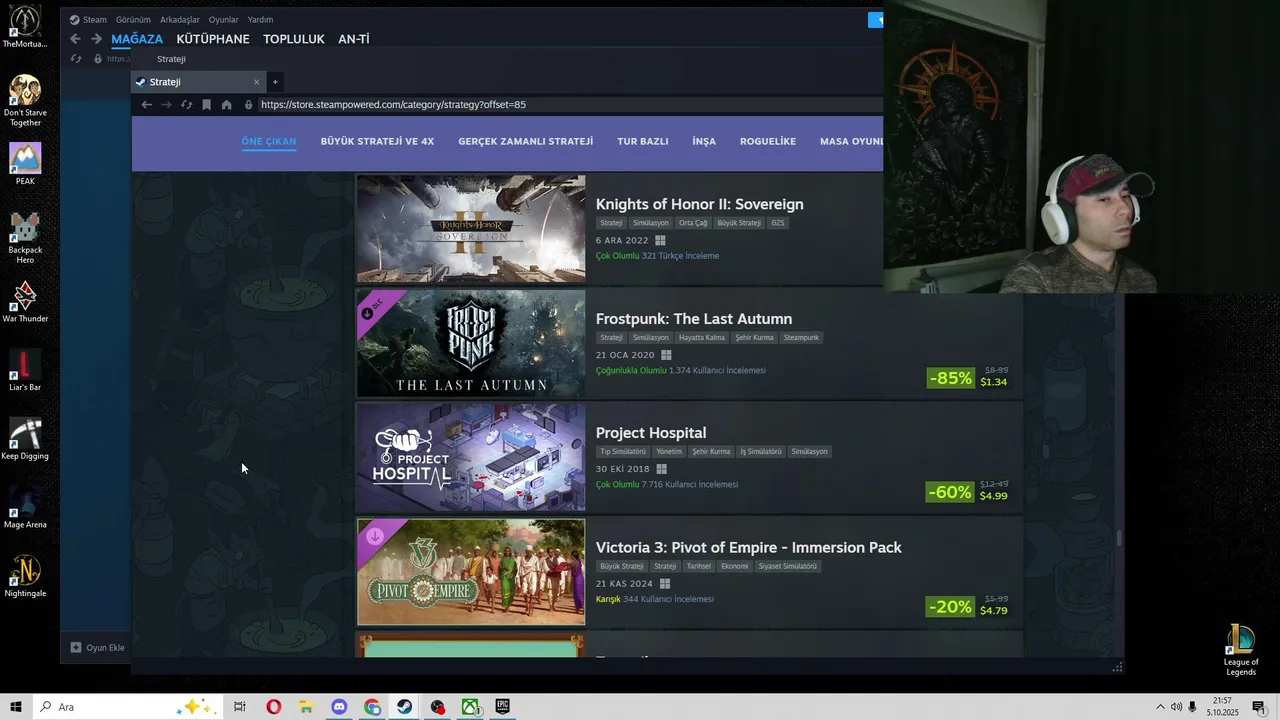The width and height of the screenshot is (1280, 720).
Task: Open Keep Digging desktop shortcut
Action: pos(25,439)
